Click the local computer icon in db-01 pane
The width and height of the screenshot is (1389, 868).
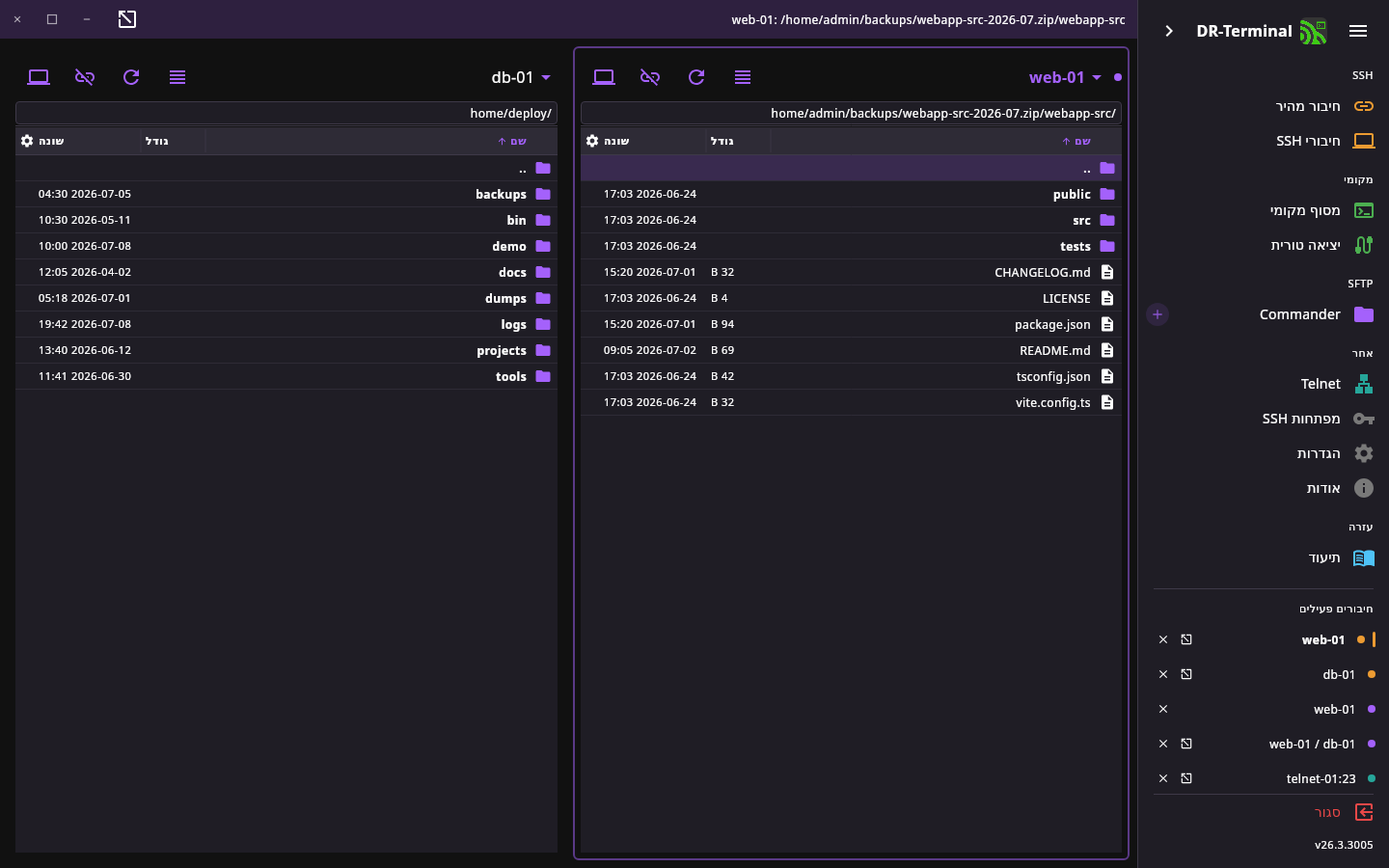(x=39, y=77)
